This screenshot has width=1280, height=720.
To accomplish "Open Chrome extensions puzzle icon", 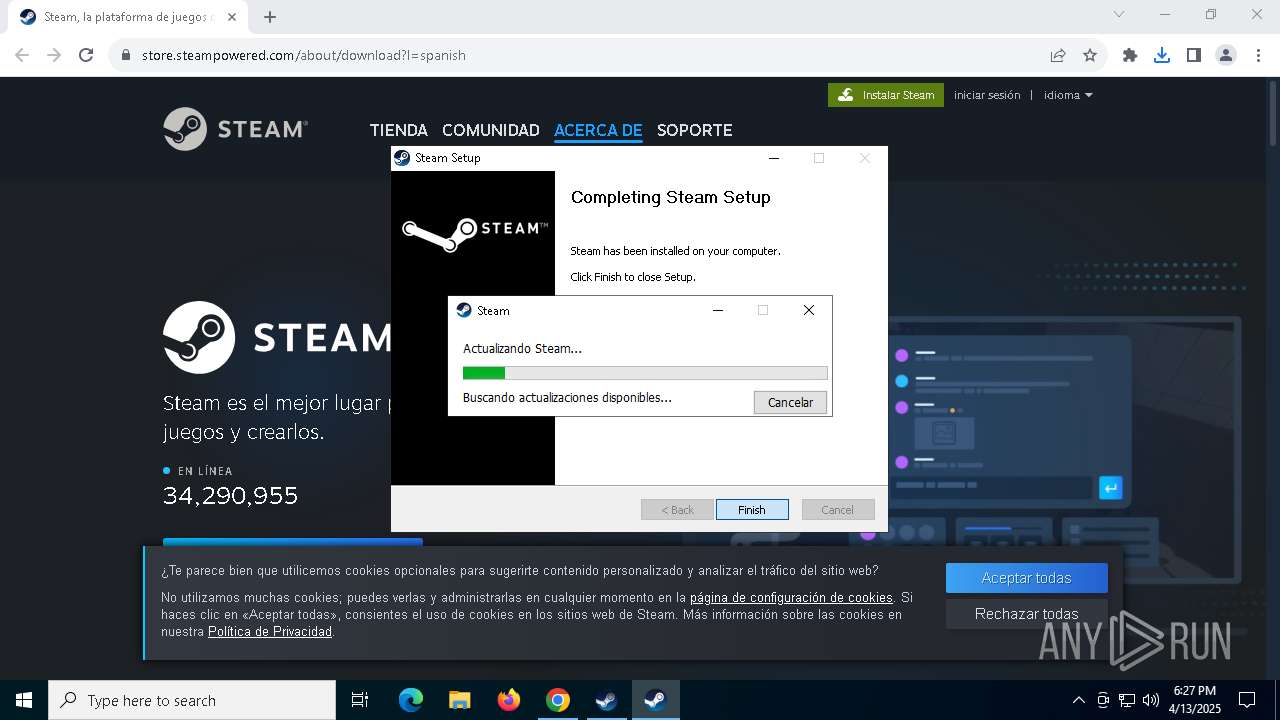I will pyautogui.click(x=1130, y=55).
